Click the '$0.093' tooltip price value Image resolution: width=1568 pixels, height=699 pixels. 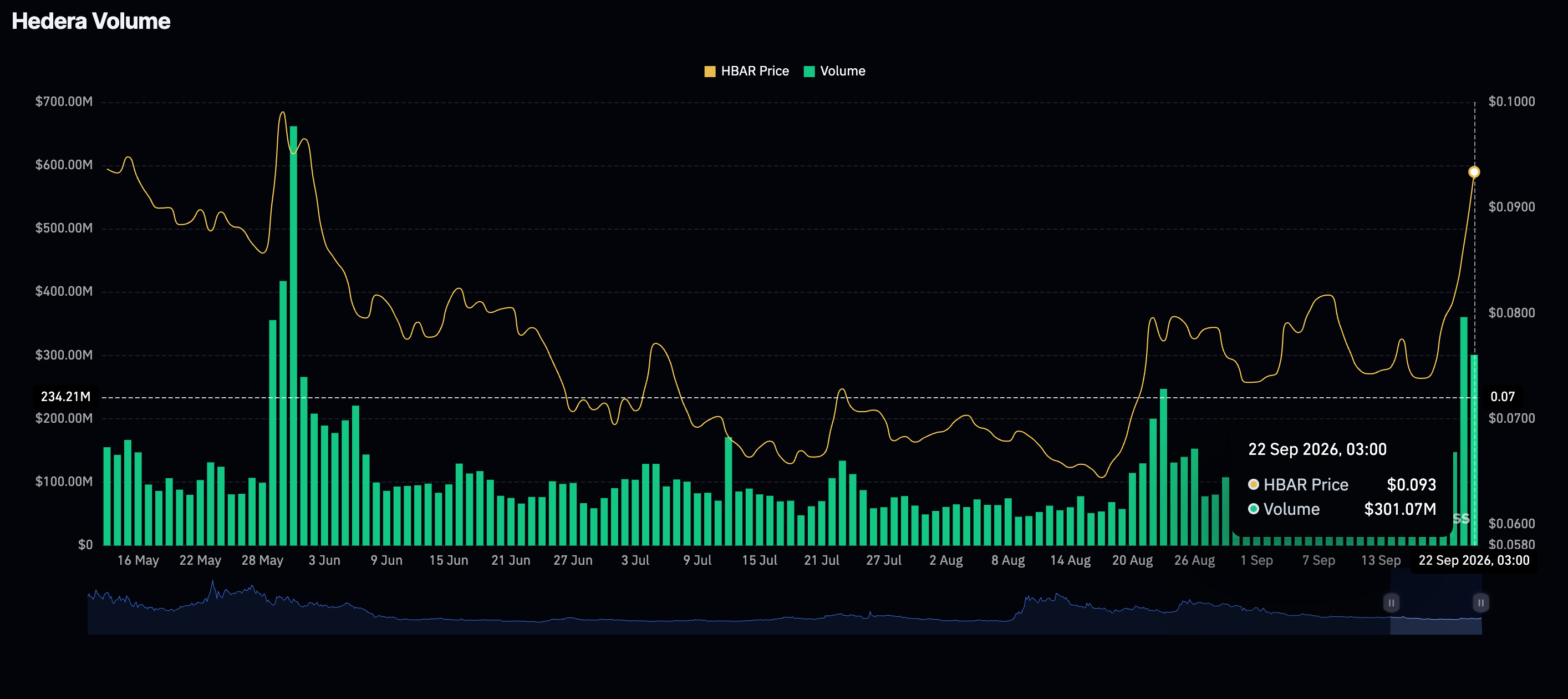point(1411,485)
